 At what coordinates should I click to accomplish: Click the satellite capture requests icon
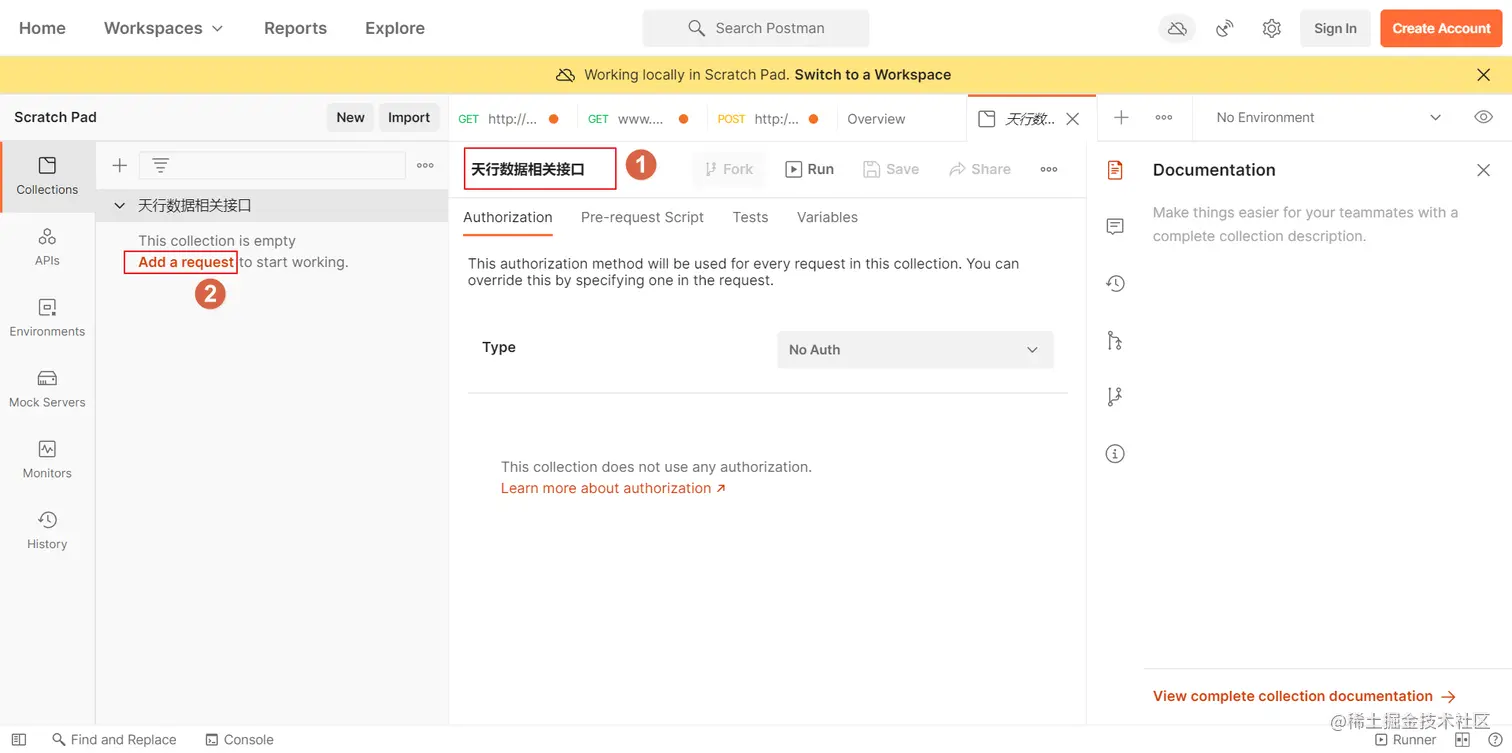click(x=1225, y=29)
